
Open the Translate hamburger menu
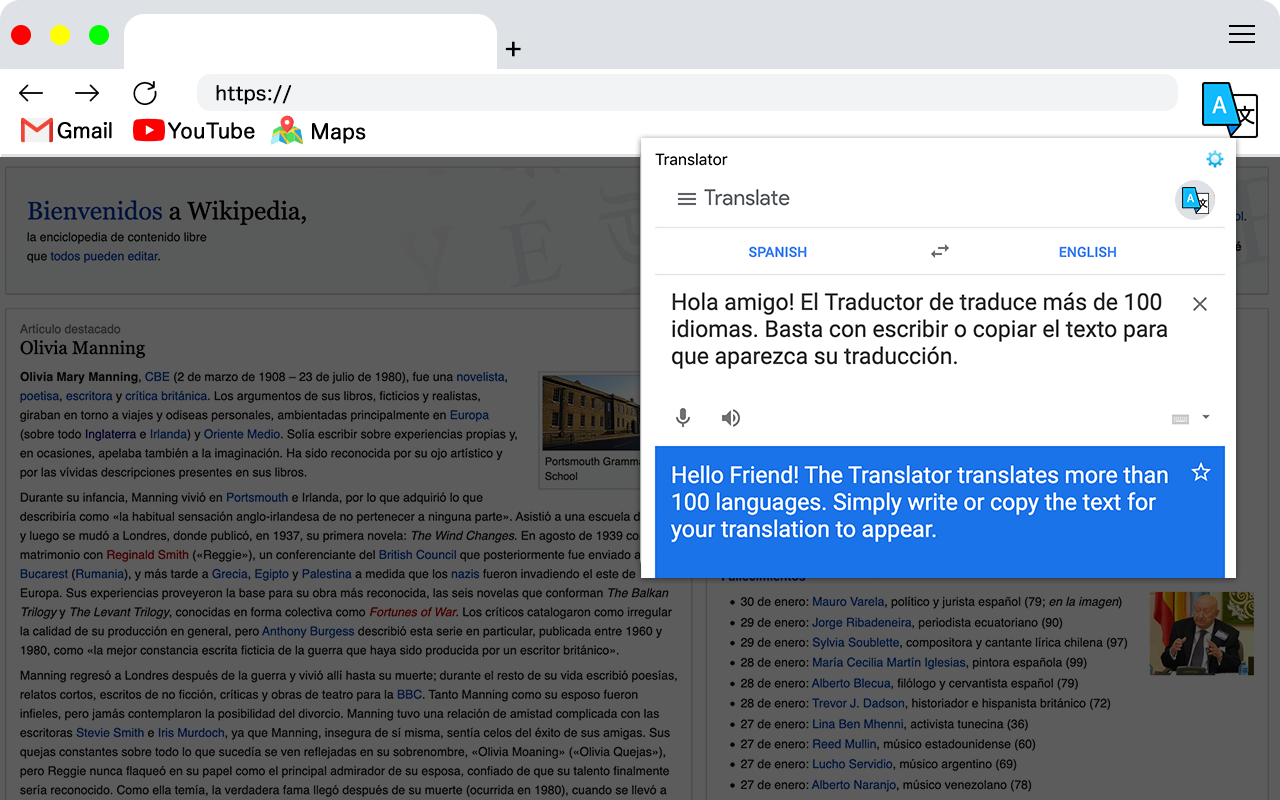click(686, 199)
